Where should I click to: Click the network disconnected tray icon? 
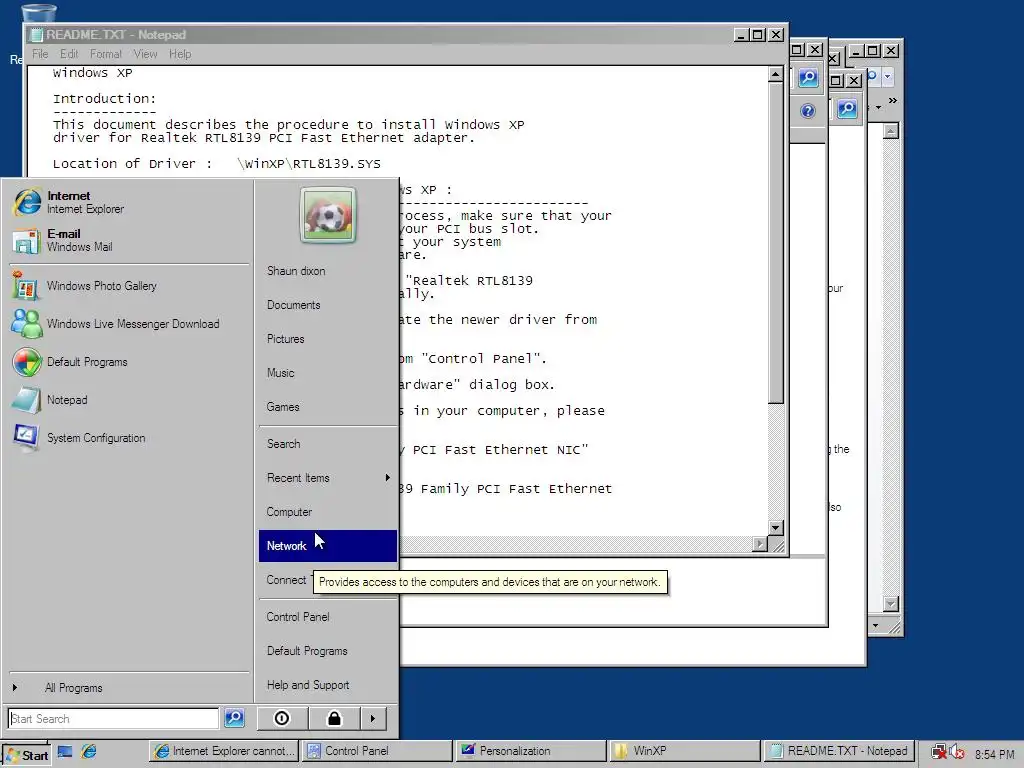[938, 753]
